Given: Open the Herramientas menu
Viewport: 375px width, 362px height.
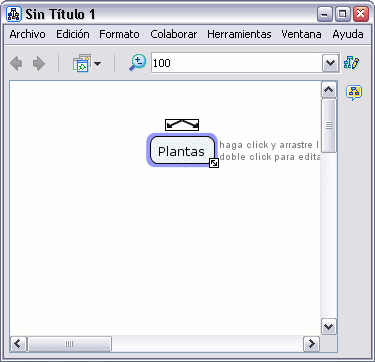Looking at the screenshot, I should 239,34.
